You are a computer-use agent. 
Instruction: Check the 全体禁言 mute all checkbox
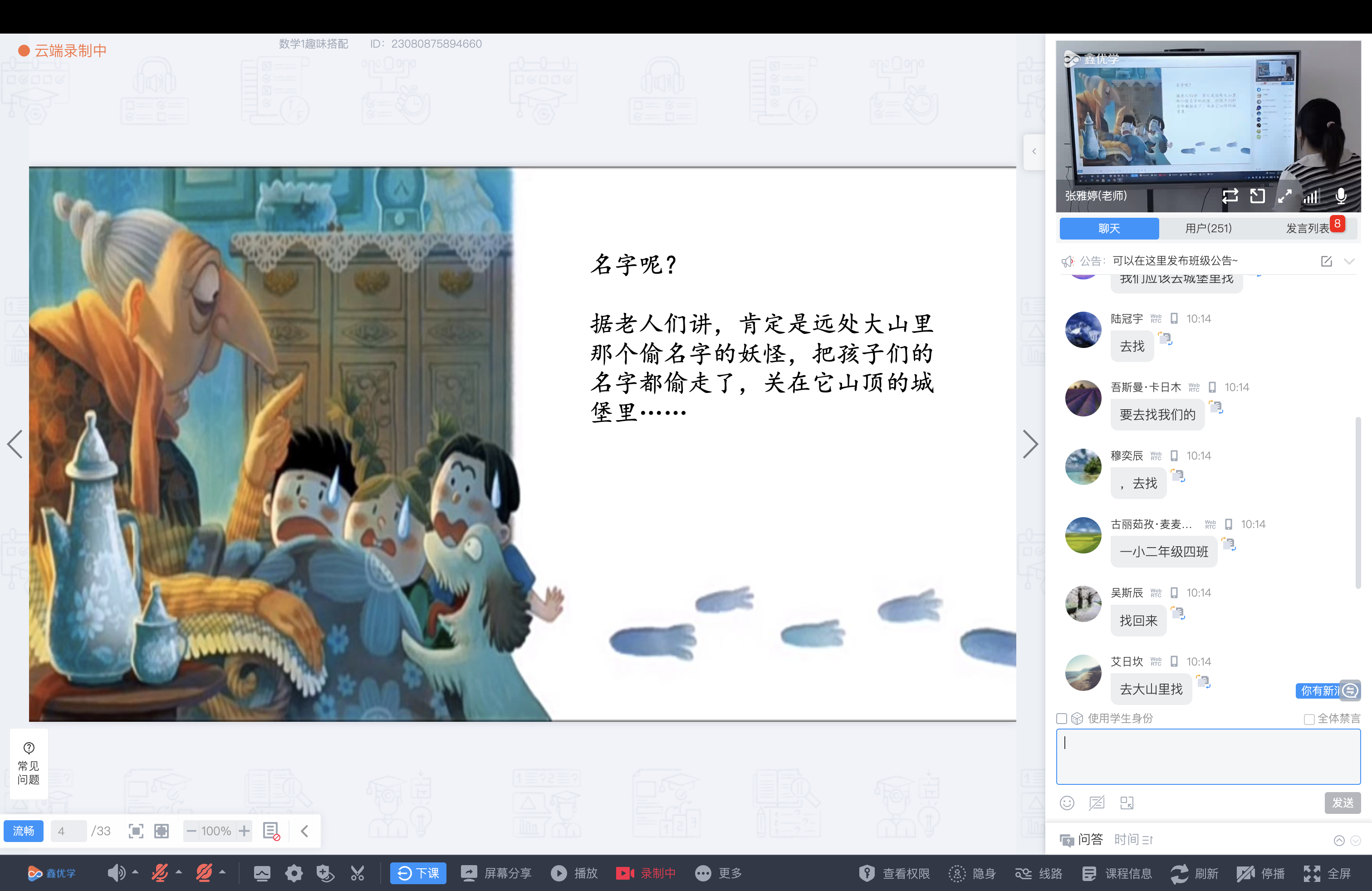[x=1309, y=719]
